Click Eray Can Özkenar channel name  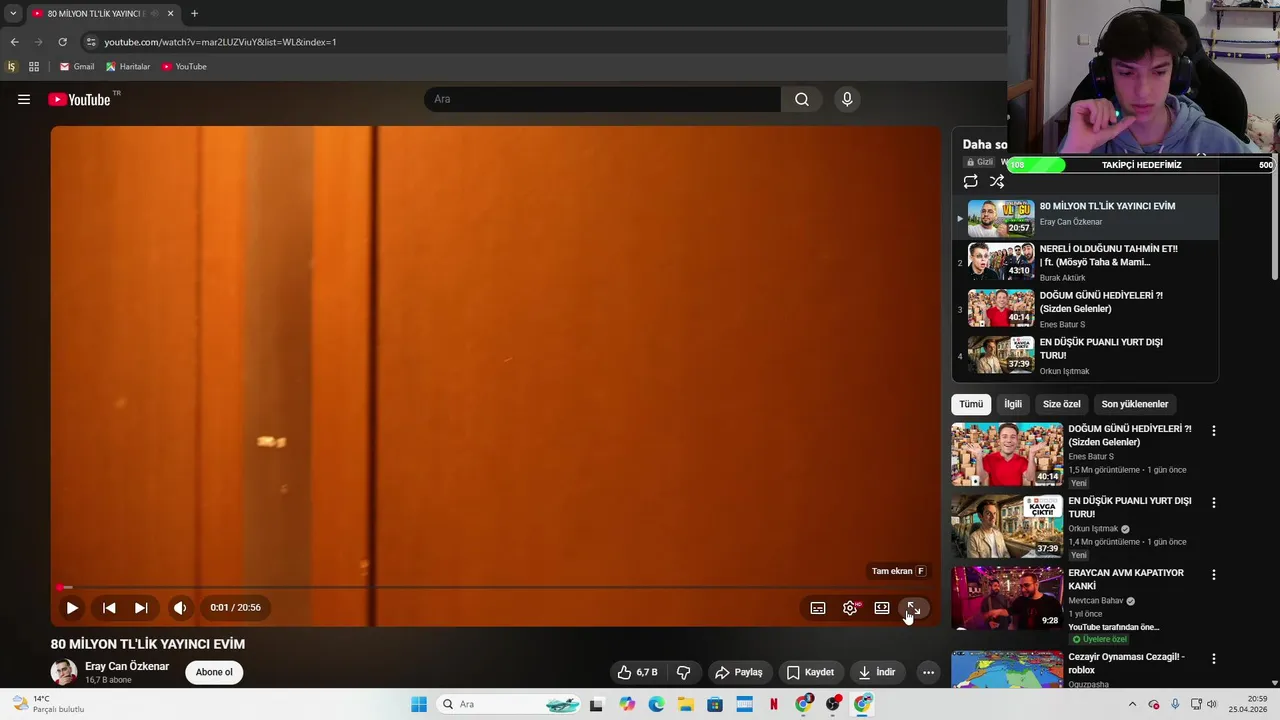point(127,666)
